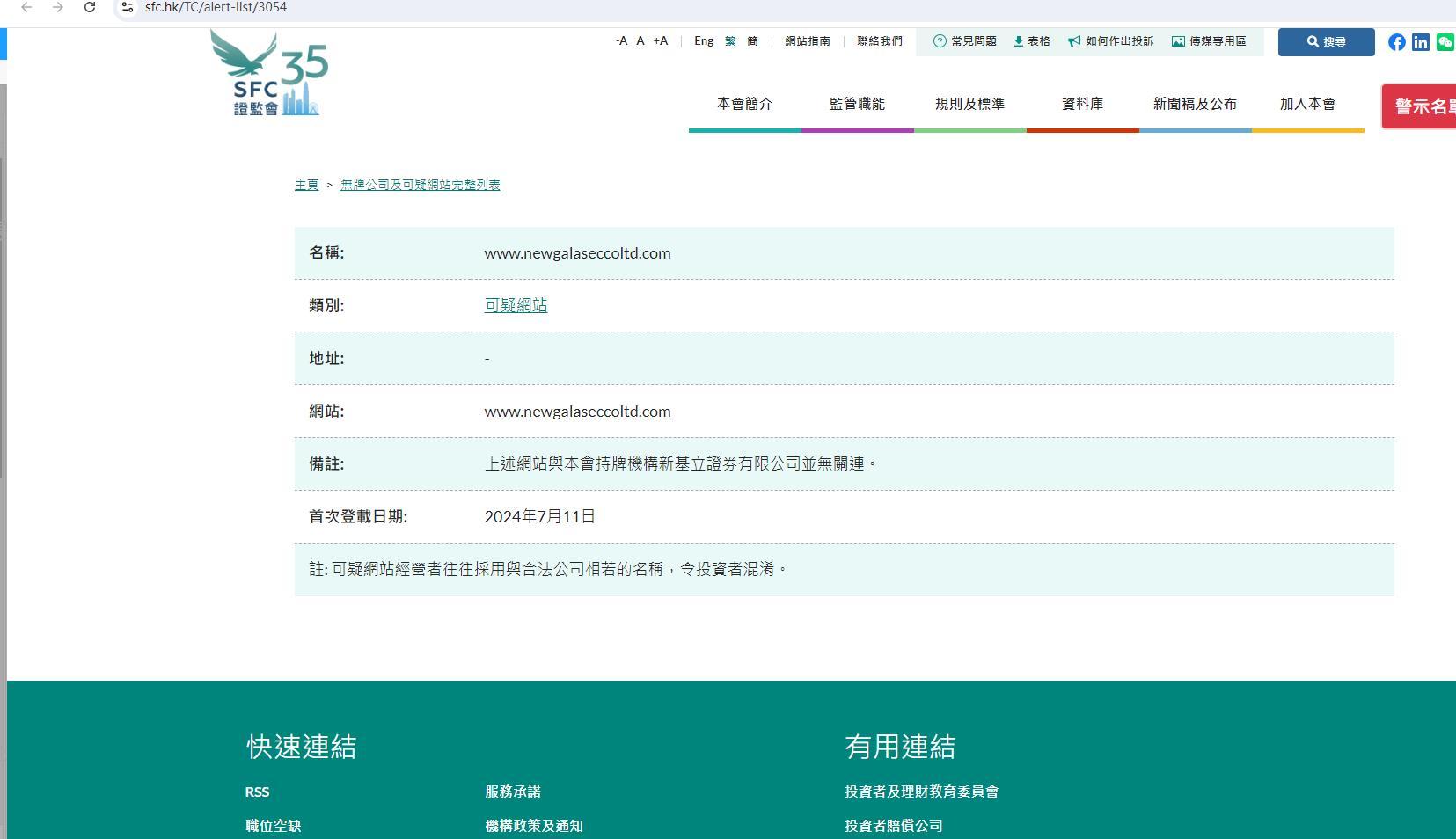Open 投資者賠償公司 footer link
Image resolution: width=1456 pixels, height=839 pixels.
click(894, 826)
